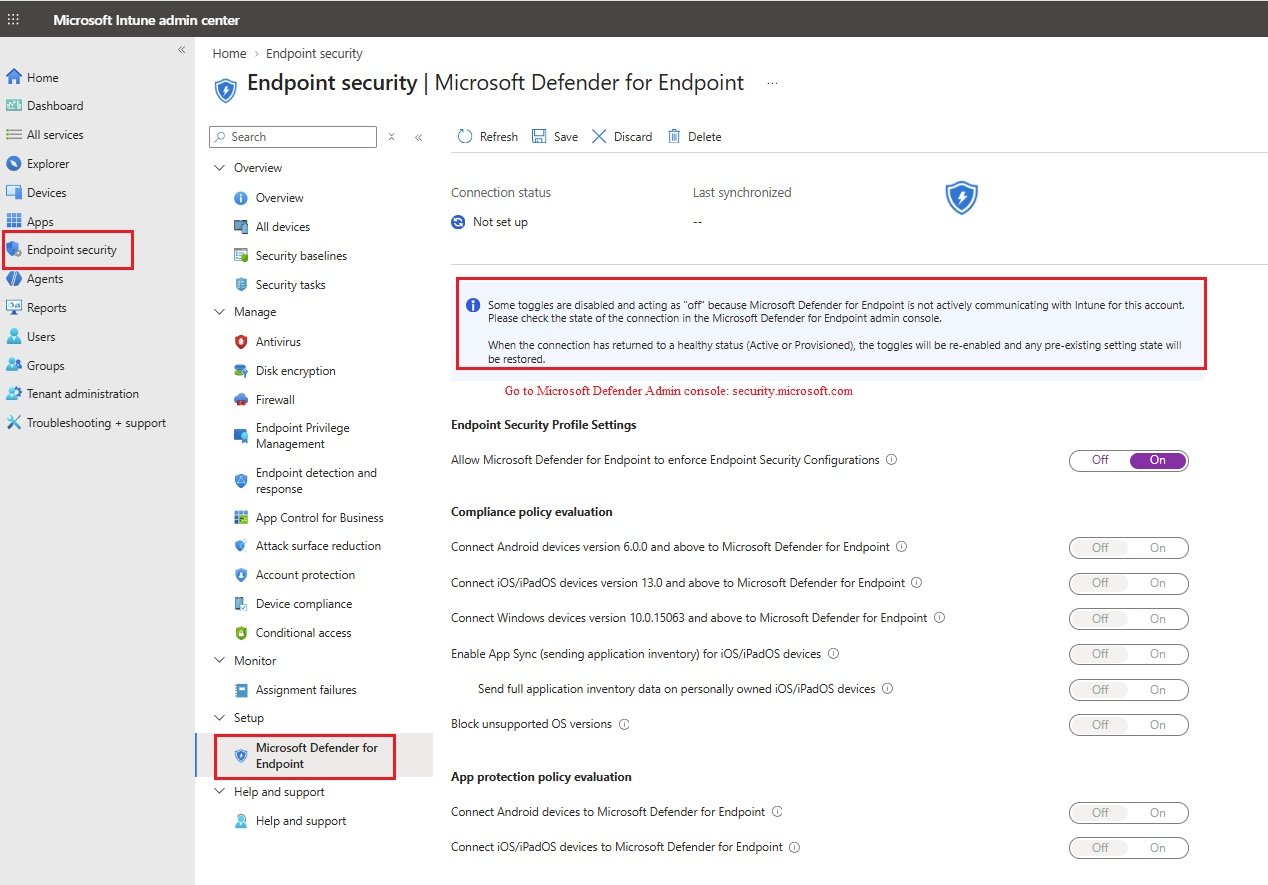Toggle Connect iOS/iPadOS devices app protection switch

pos(1129,848)
